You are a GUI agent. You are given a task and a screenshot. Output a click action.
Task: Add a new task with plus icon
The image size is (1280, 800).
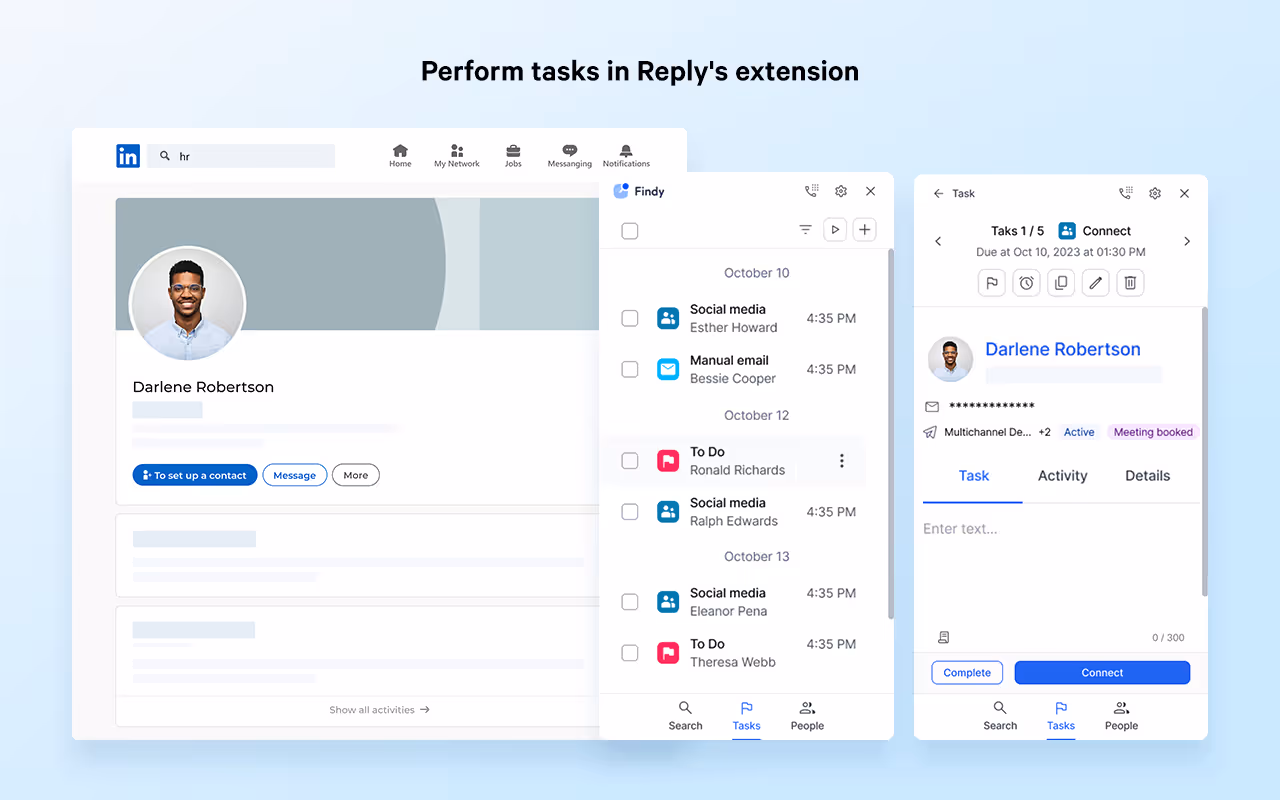click(x=865, y=230)
